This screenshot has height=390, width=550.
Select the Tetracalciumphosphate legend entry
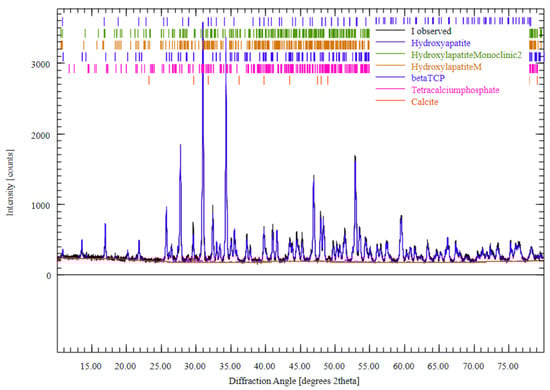coord(455,90)
